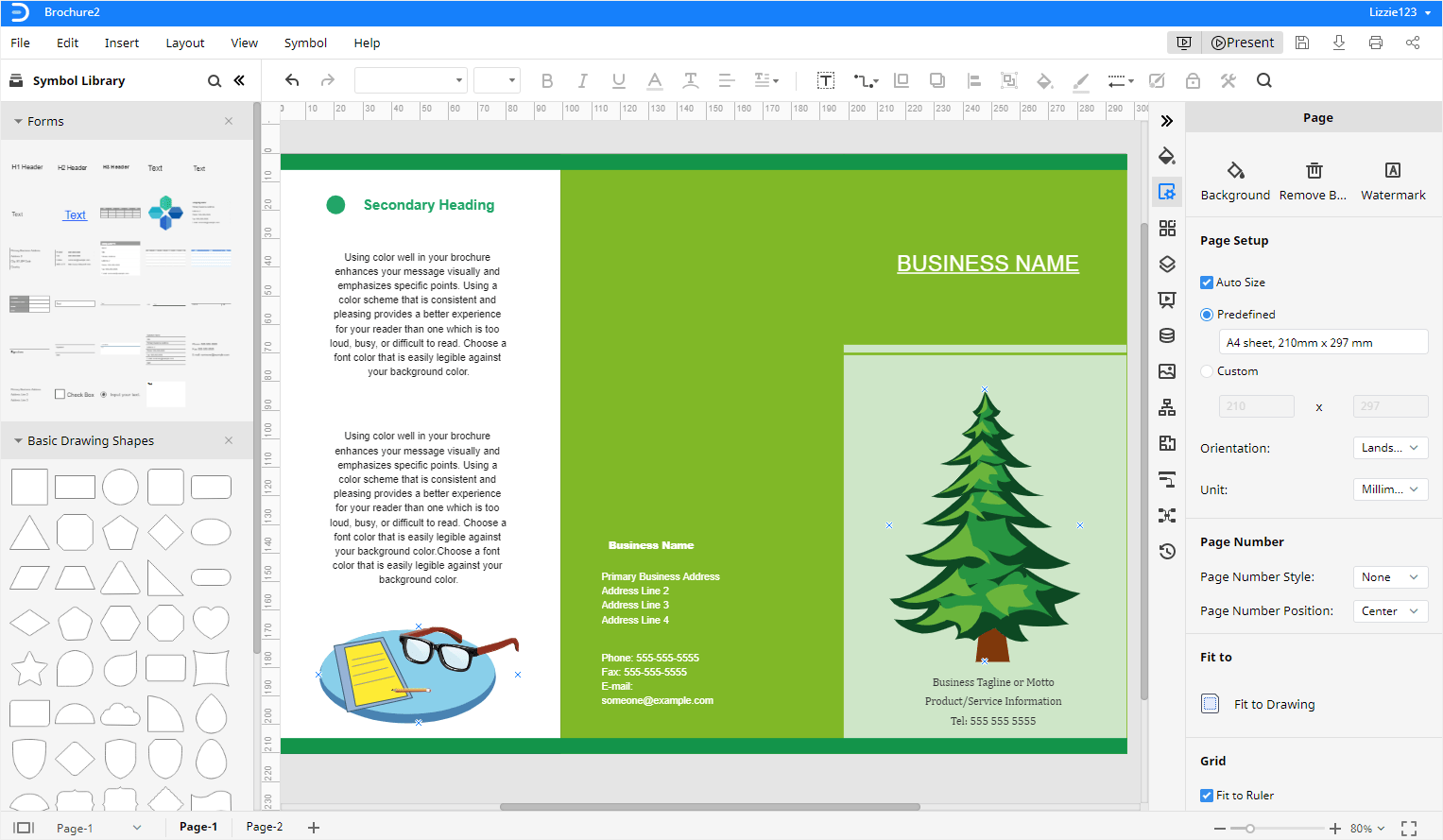The width and height of the screenshot is (1443, 840).
Task: Collapse the Basic Drawing Shapes section
Action: pyautogui.click(x=17, y=440)
